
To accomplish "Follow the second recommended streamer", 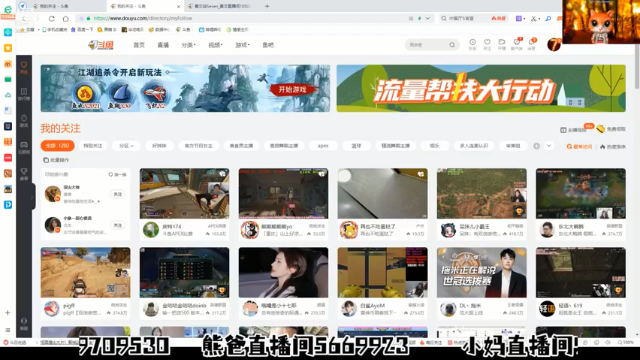I will (118, 225).
